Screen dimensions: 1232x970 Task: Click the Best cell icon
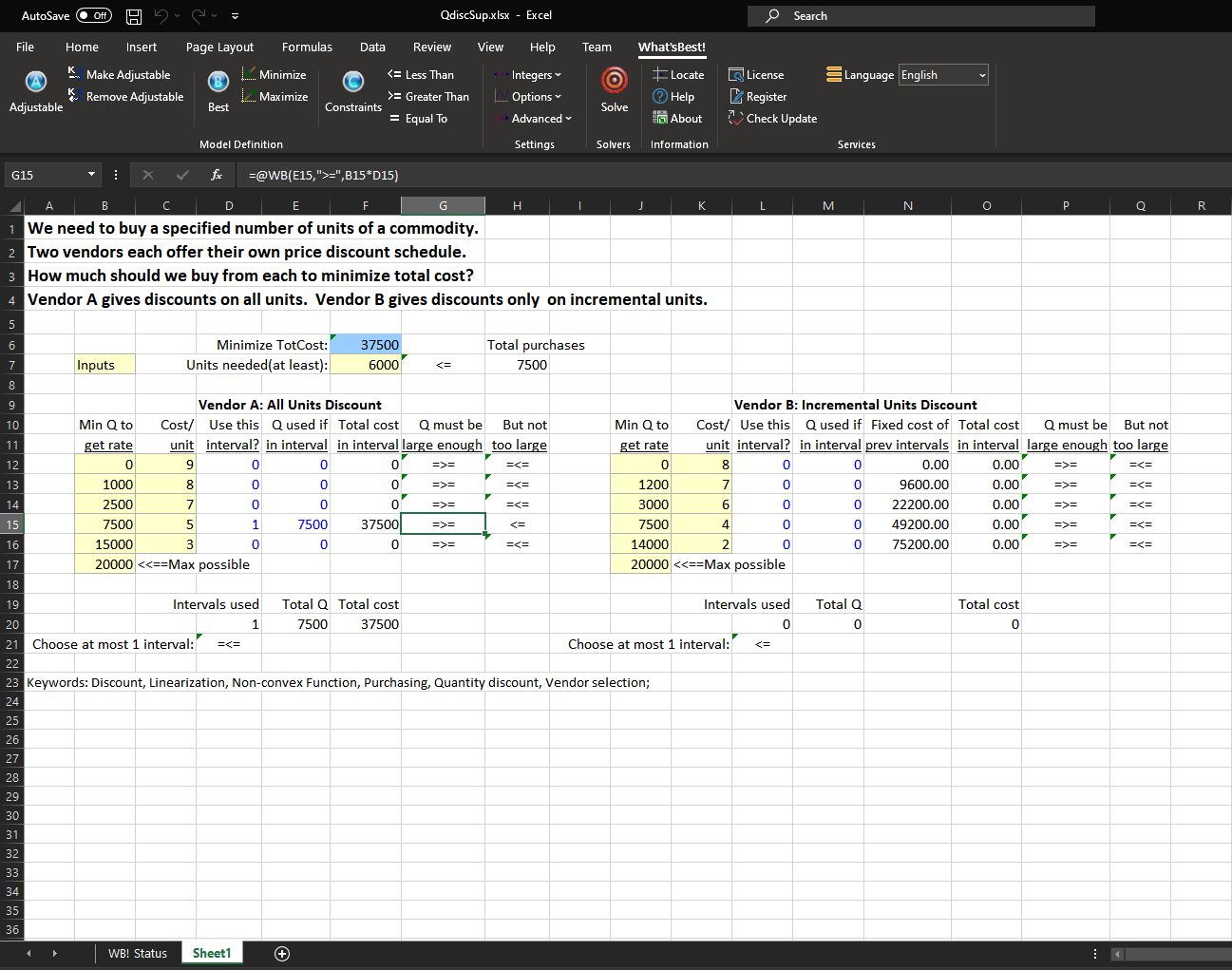(x=218, y=84)
